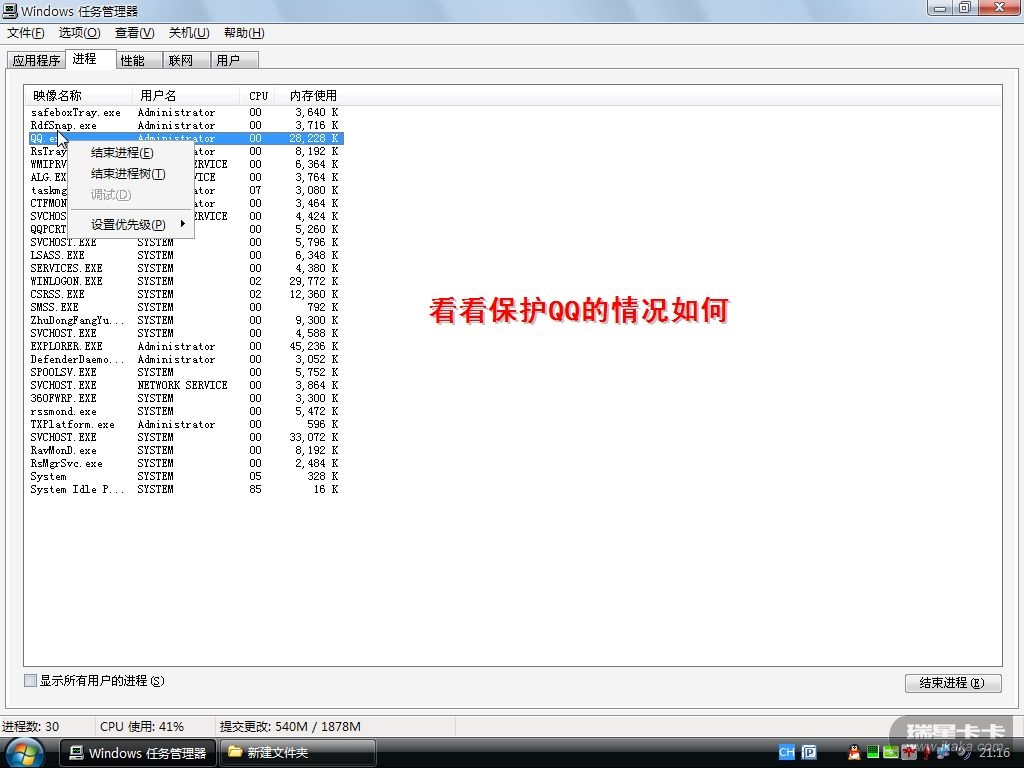Click the CH language indicator in taskbar
Screen dimensions: 1024x768
(x=787, y=752)
